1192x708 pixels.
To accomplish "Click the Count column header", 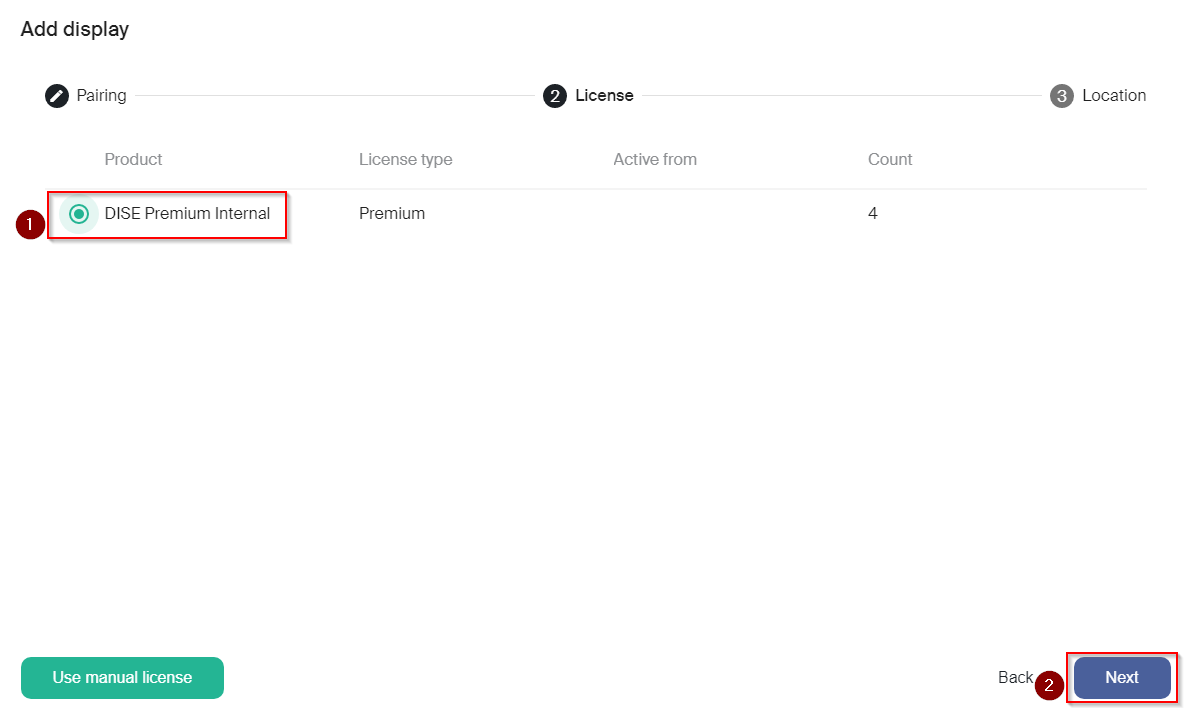I will click(889, 159).
